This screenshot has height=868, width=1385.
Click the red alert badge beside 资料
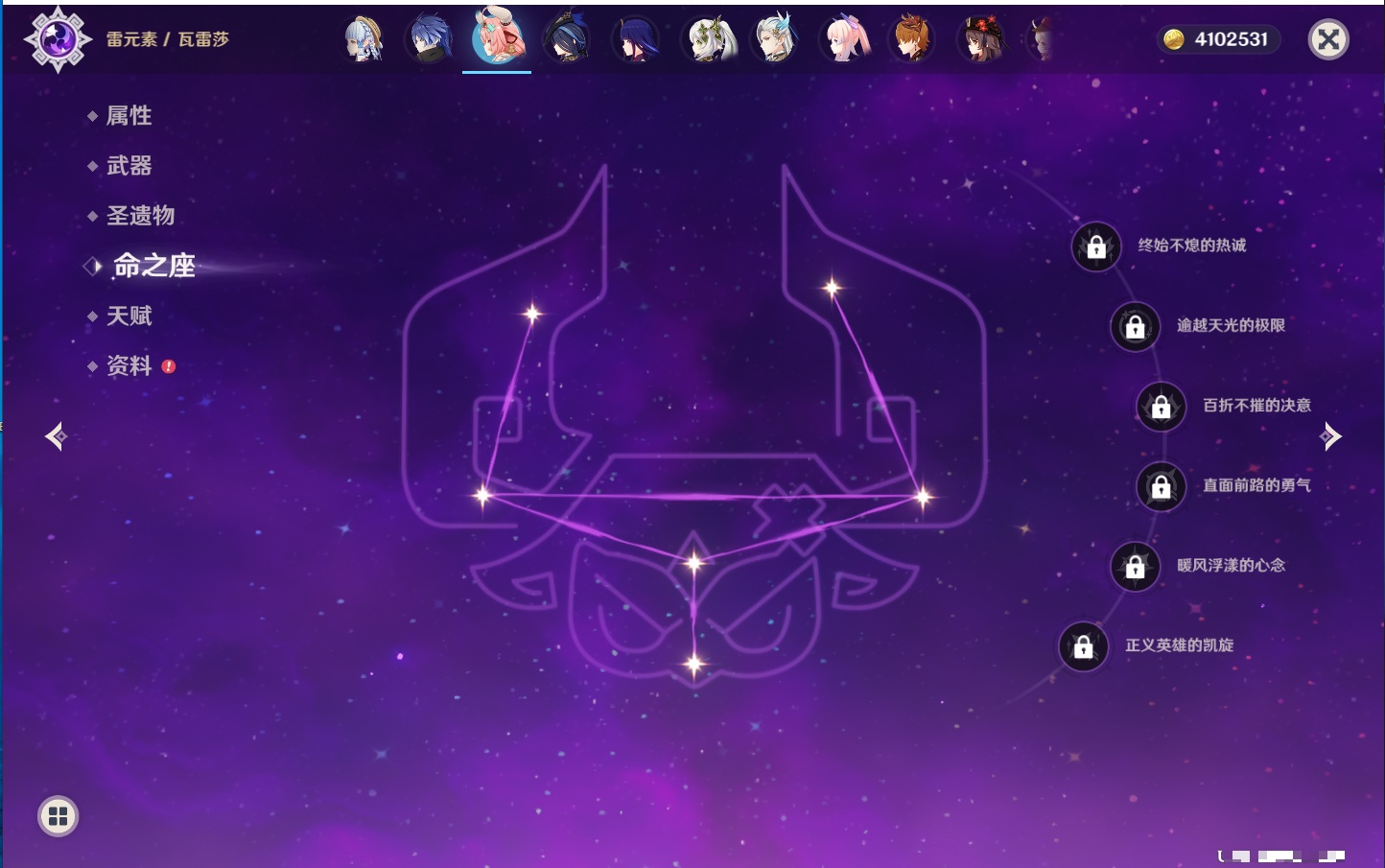(169, 366)
